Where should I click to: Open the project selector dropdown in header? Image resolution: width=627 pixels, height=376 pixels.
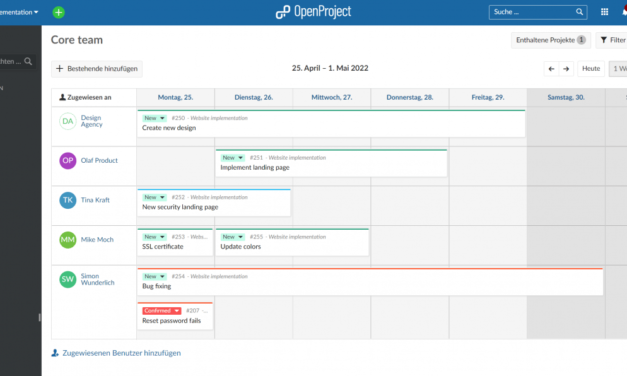click(19, 12)
